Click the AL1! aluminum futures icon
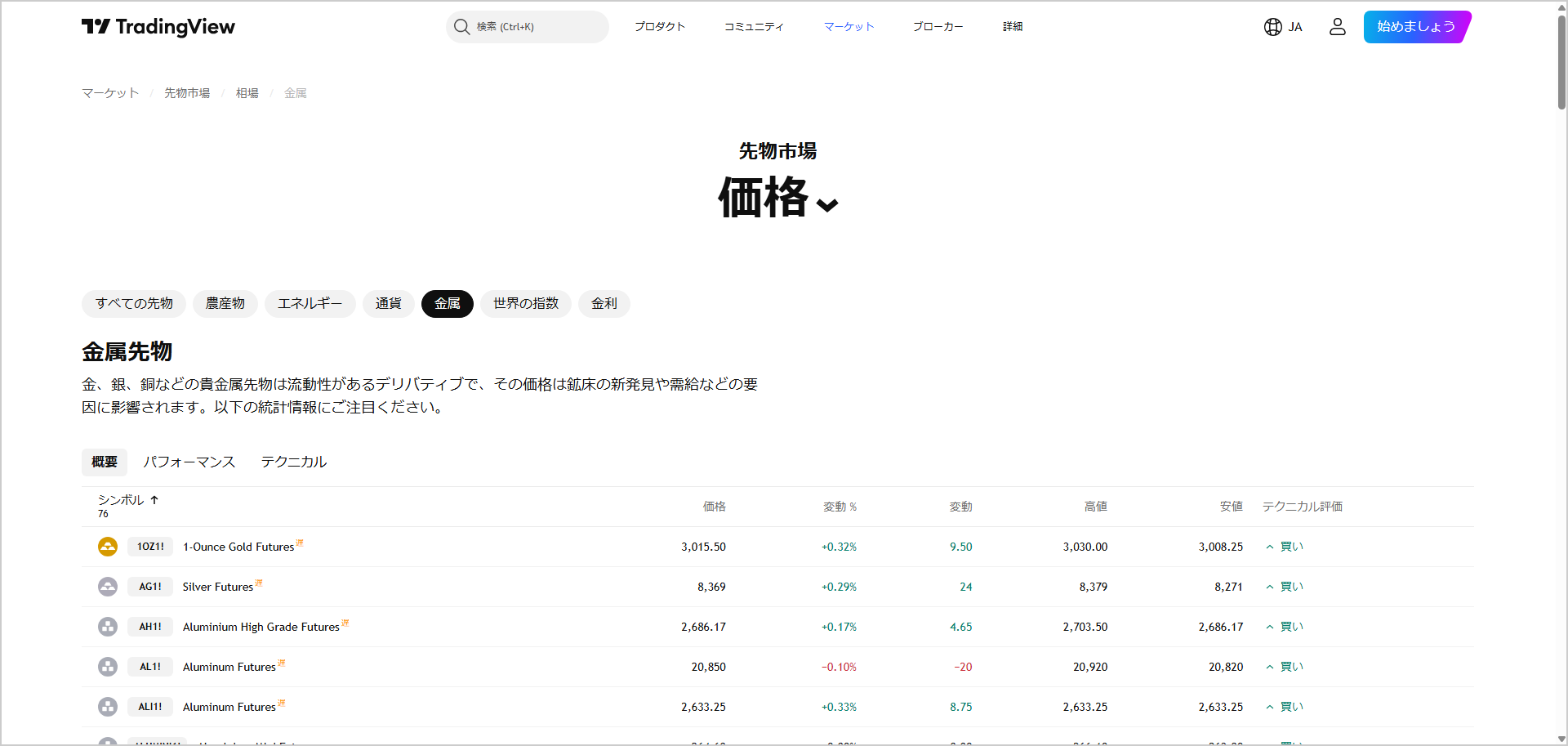The width and height of the screenshot is (1568, 746). (x=108, y=667)
